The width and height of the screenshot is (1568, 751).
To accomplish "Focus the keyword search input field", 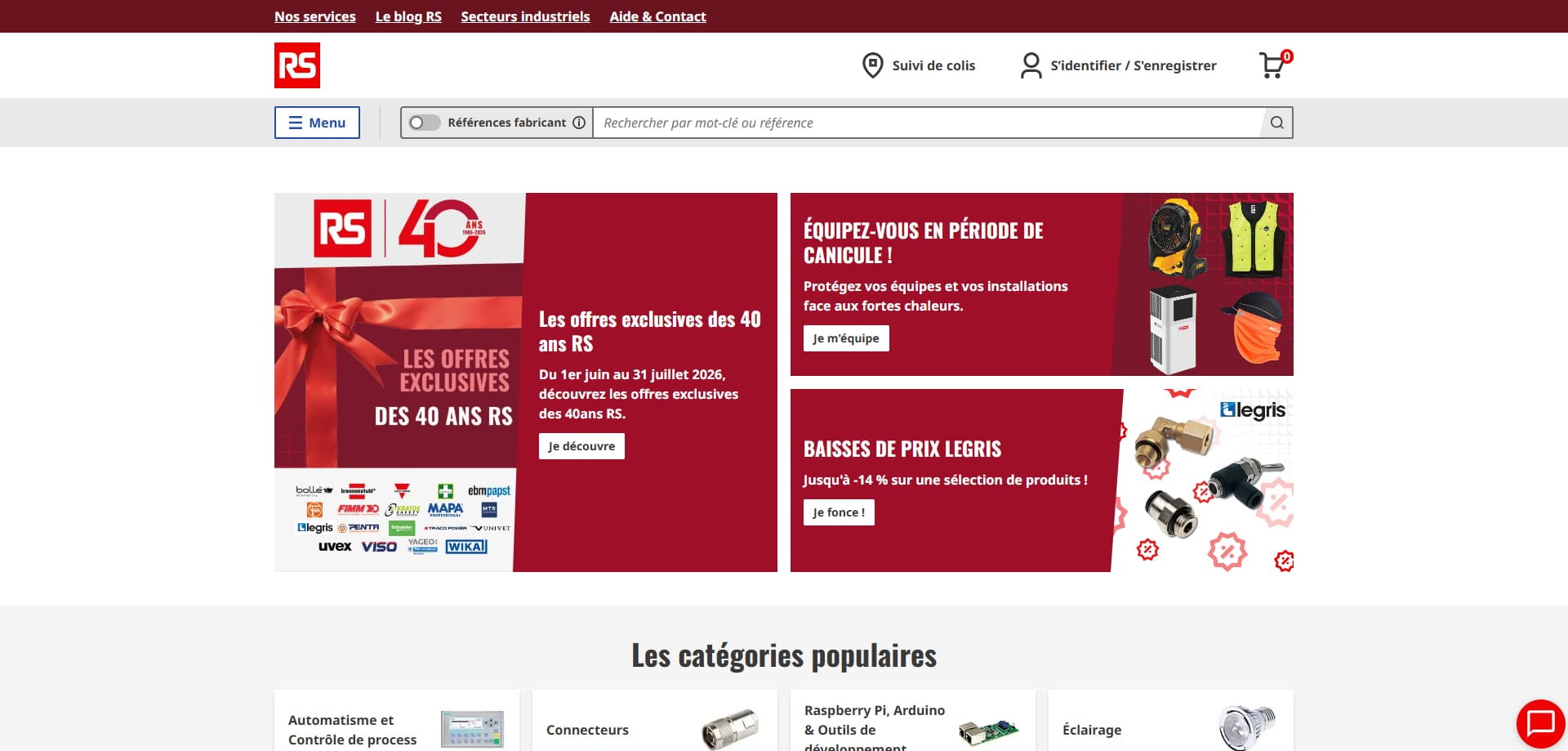I will (x=927, y=123).
